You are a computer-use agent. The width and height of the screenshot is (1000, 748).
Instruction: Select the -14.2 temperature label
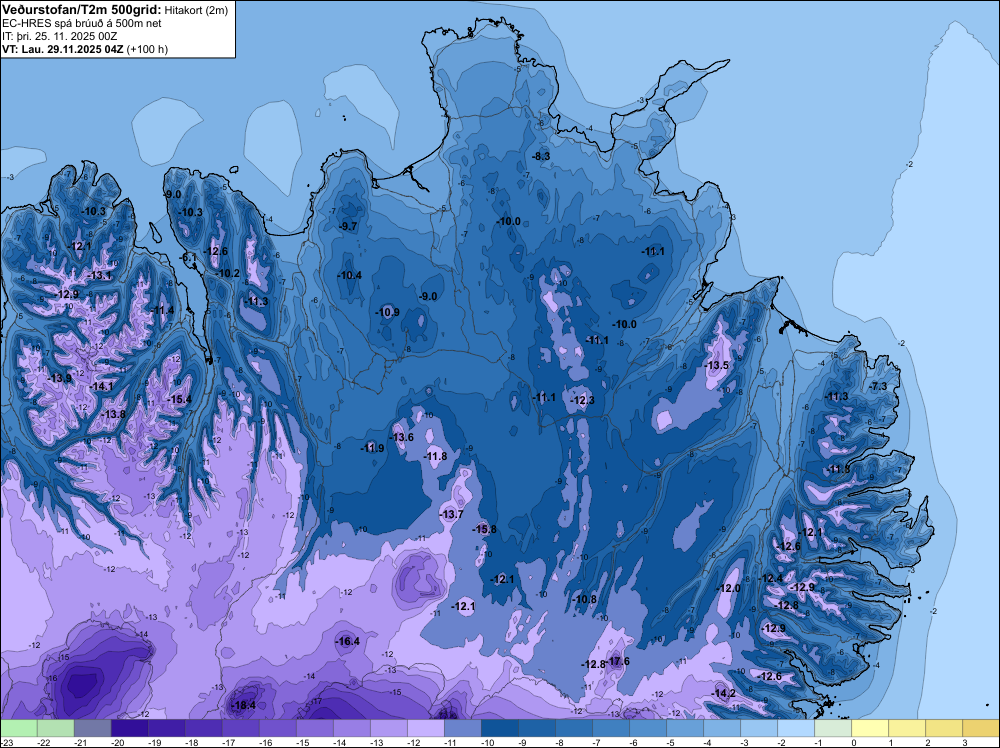coord(724,694)
